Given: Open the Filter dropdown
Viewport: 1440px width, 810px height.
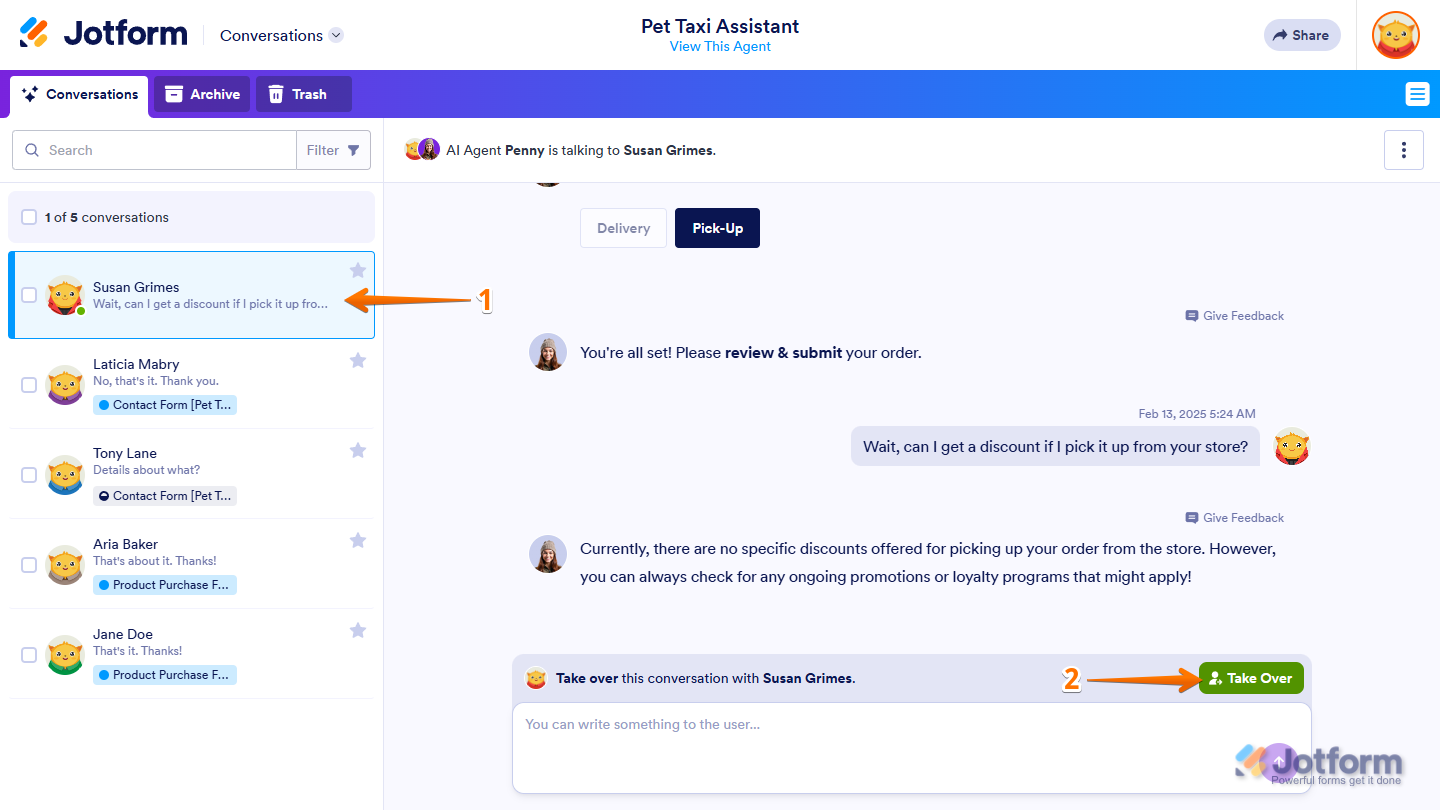Looking at the screenshot, I should (333, 150).
